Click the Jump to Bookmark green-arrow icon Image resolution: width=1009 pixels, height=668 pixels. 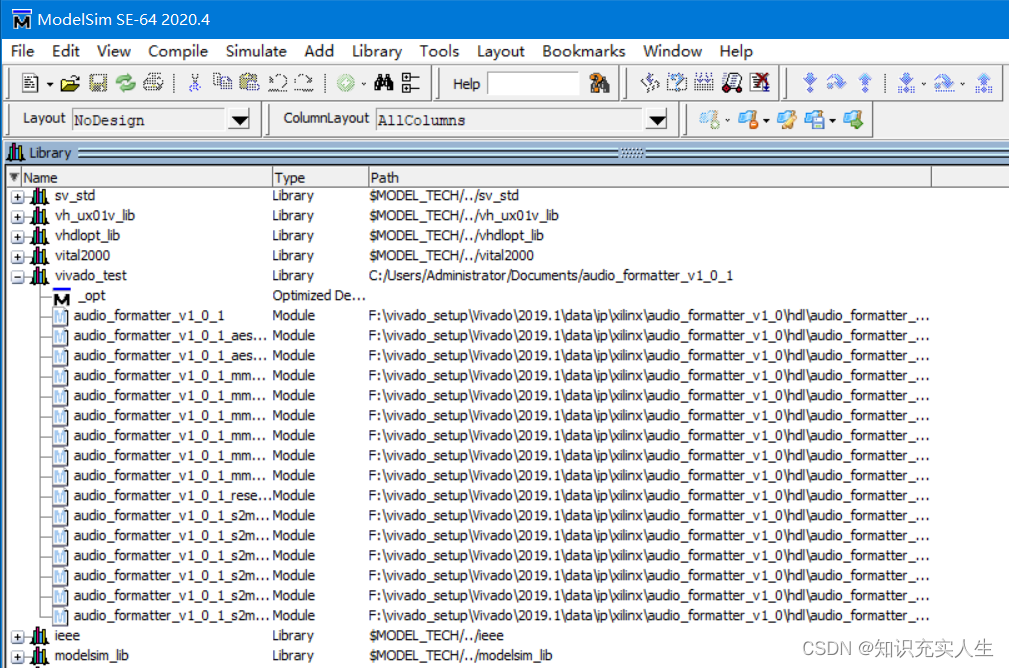pos(853,120)
